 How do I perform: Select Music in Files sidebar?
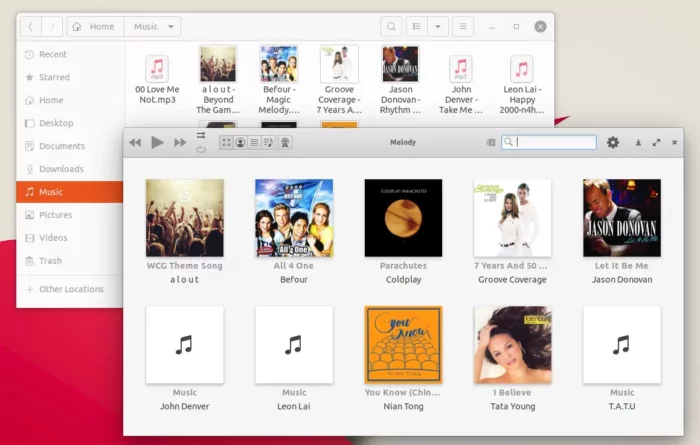(x=70, y=192)
